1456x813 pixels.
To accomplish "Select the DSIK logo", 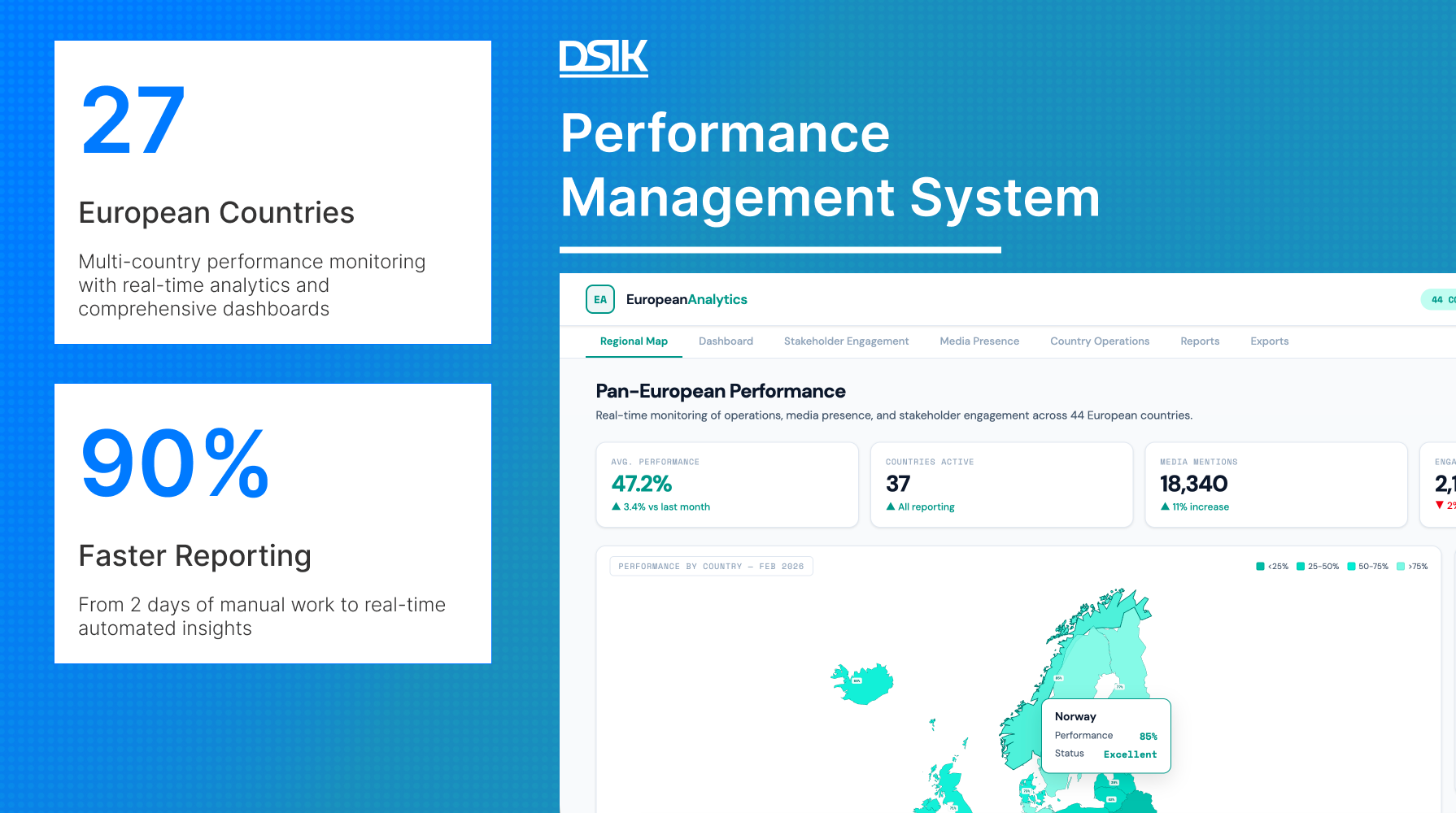I will click(x=603, y=56).
